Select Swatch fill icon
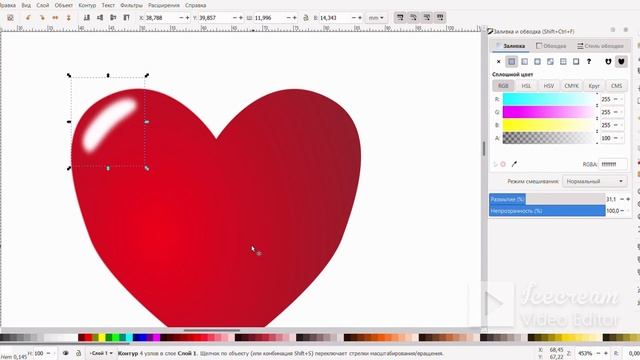 coord(576,62)
